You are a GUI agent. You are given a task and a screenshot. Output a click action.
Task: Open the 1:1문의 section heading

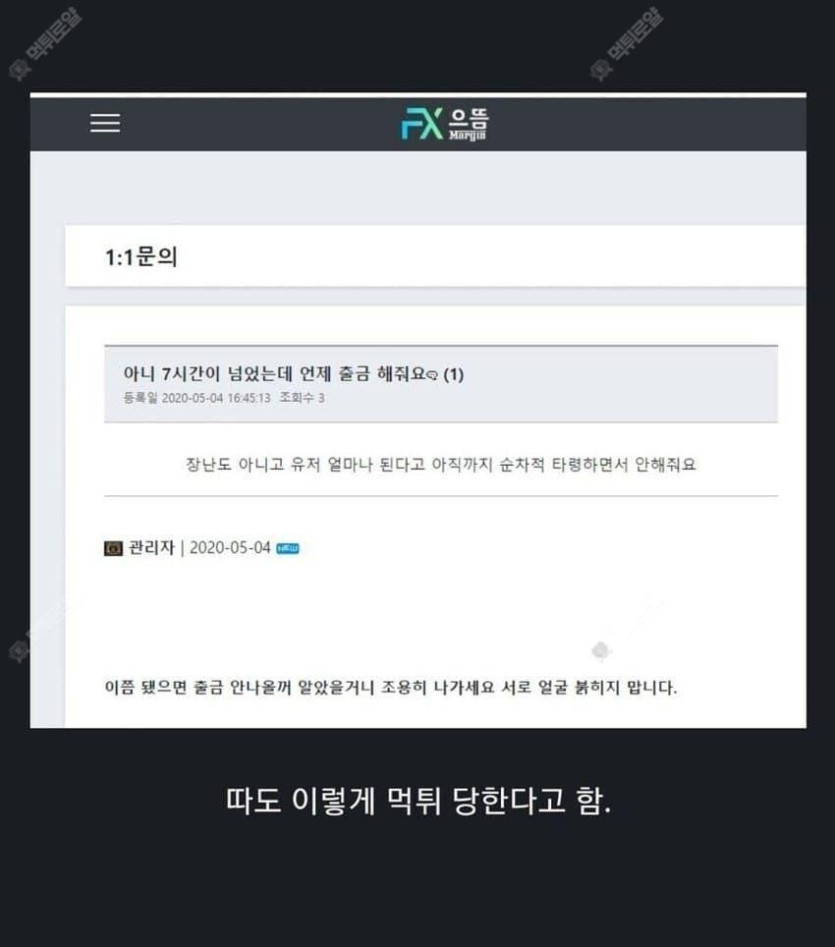tap(141, 257)
